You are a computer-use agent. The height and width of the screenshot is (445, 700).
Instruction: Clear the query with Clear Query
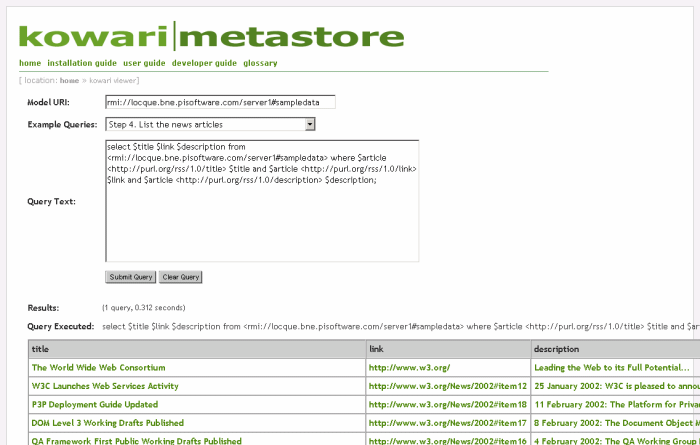click(x=181, y=277)
